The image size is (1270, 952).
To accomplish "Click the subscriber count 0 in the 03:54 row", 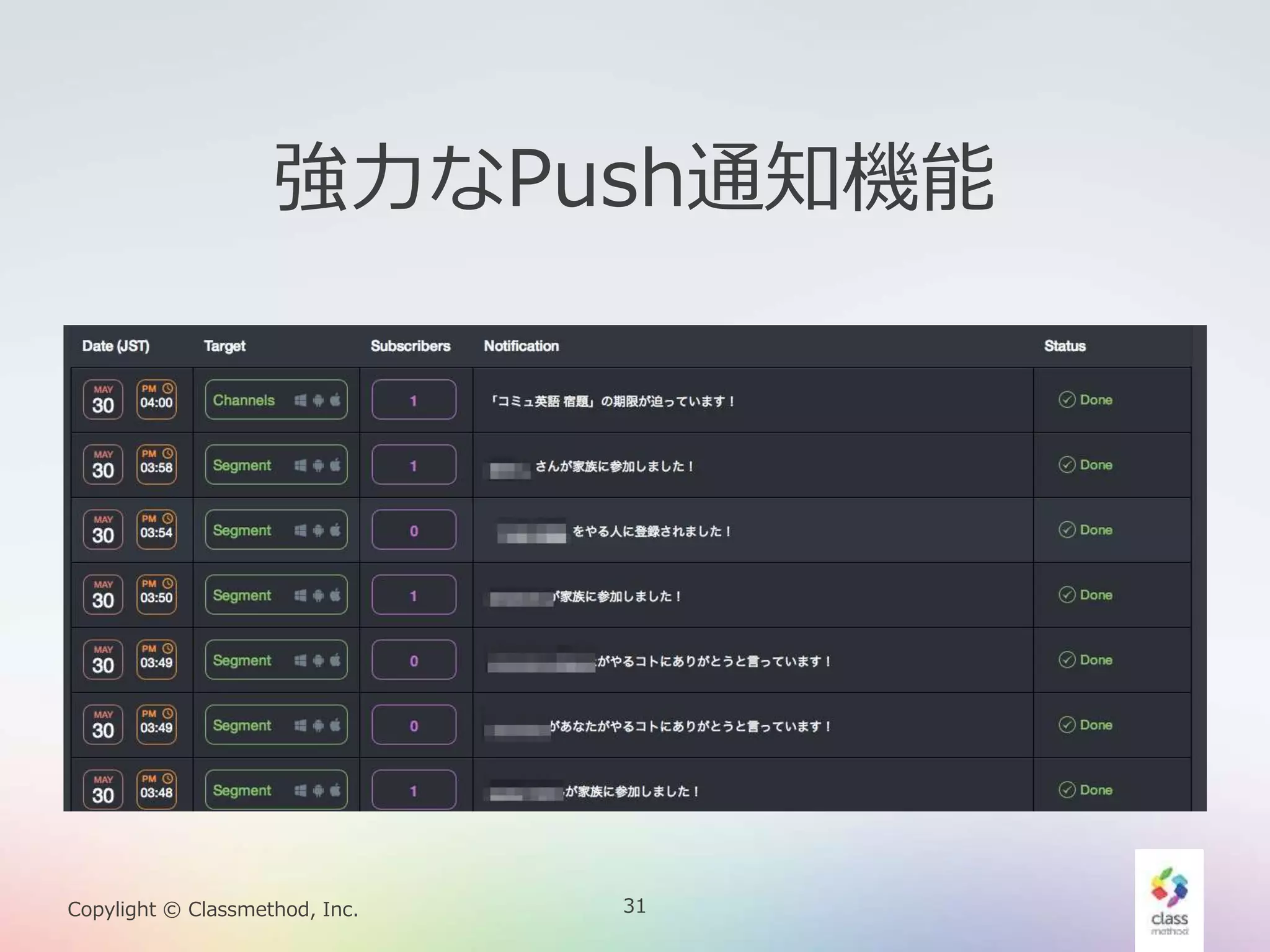I will [414, 530].
